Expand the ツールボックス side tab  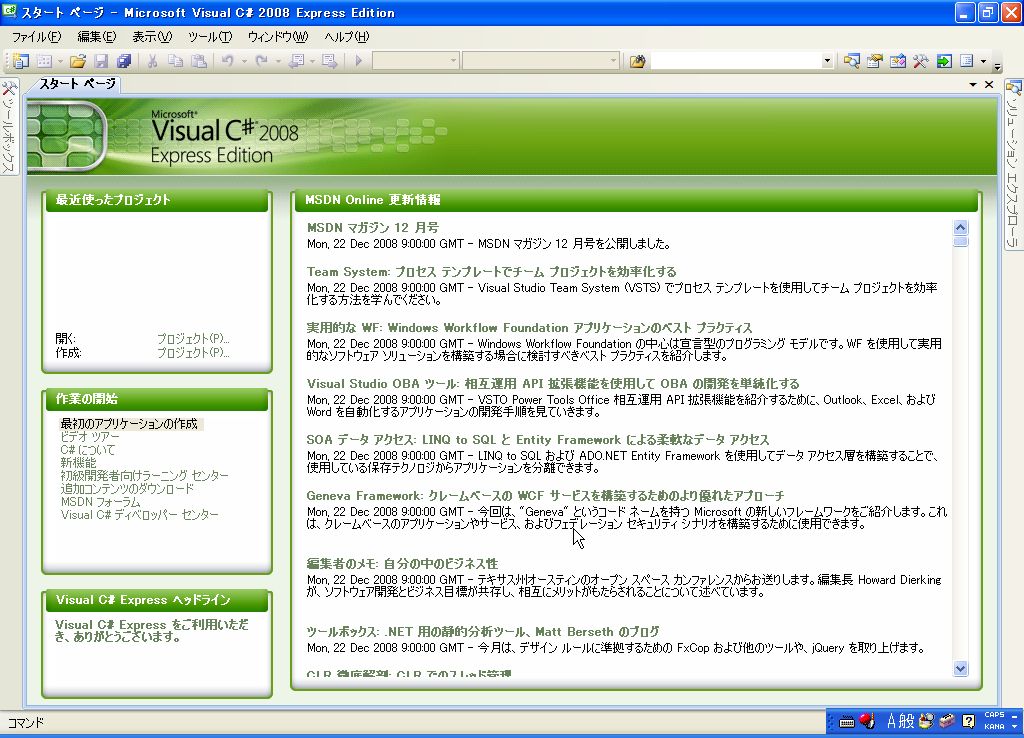8,127
